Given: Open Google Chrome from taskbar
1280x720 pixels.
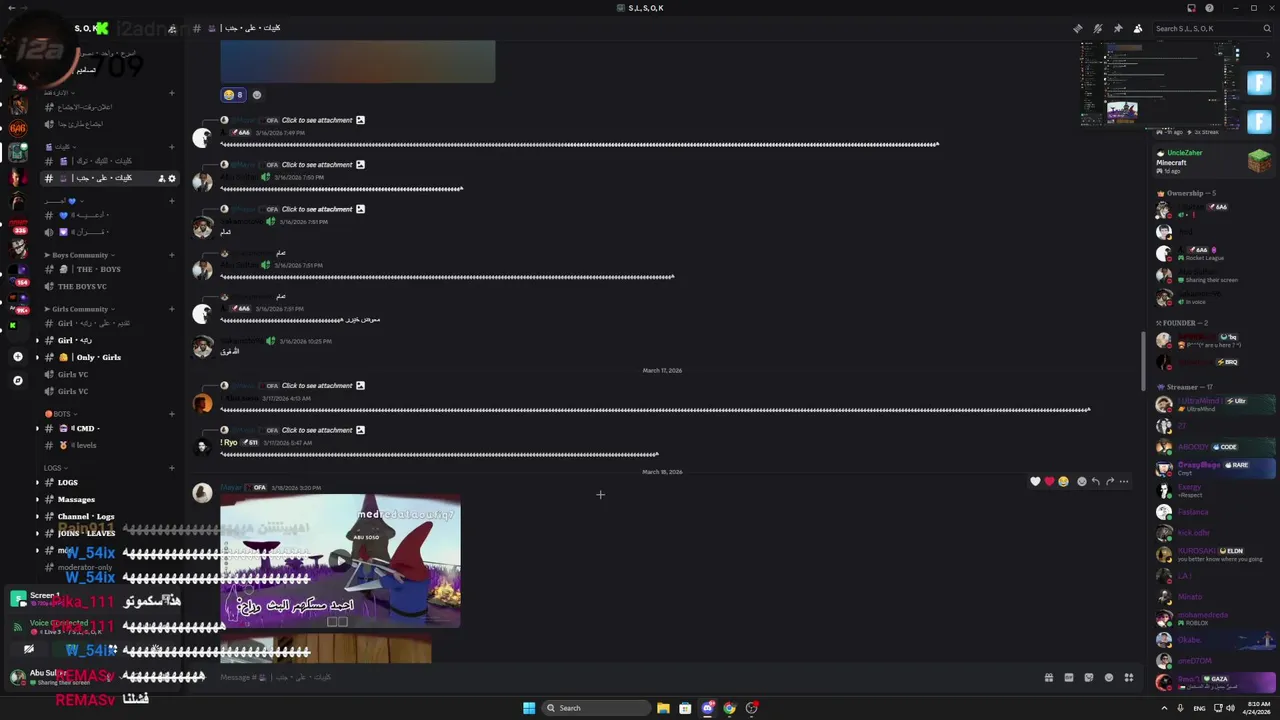Looking at the screenshot, I should (x=730, y=708).
